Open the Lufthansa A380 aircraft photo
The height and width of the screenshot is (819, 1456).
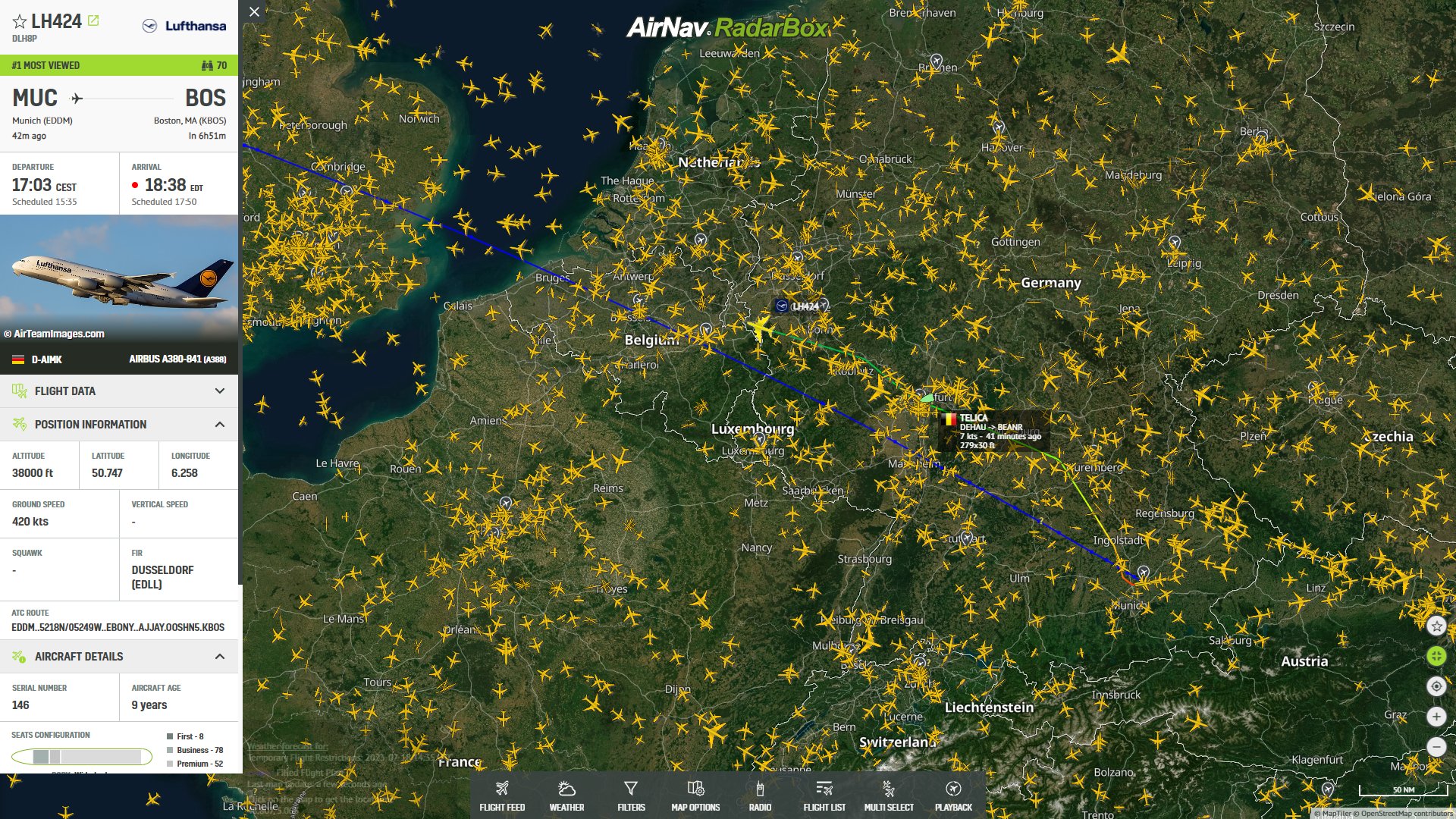point(119,279)
